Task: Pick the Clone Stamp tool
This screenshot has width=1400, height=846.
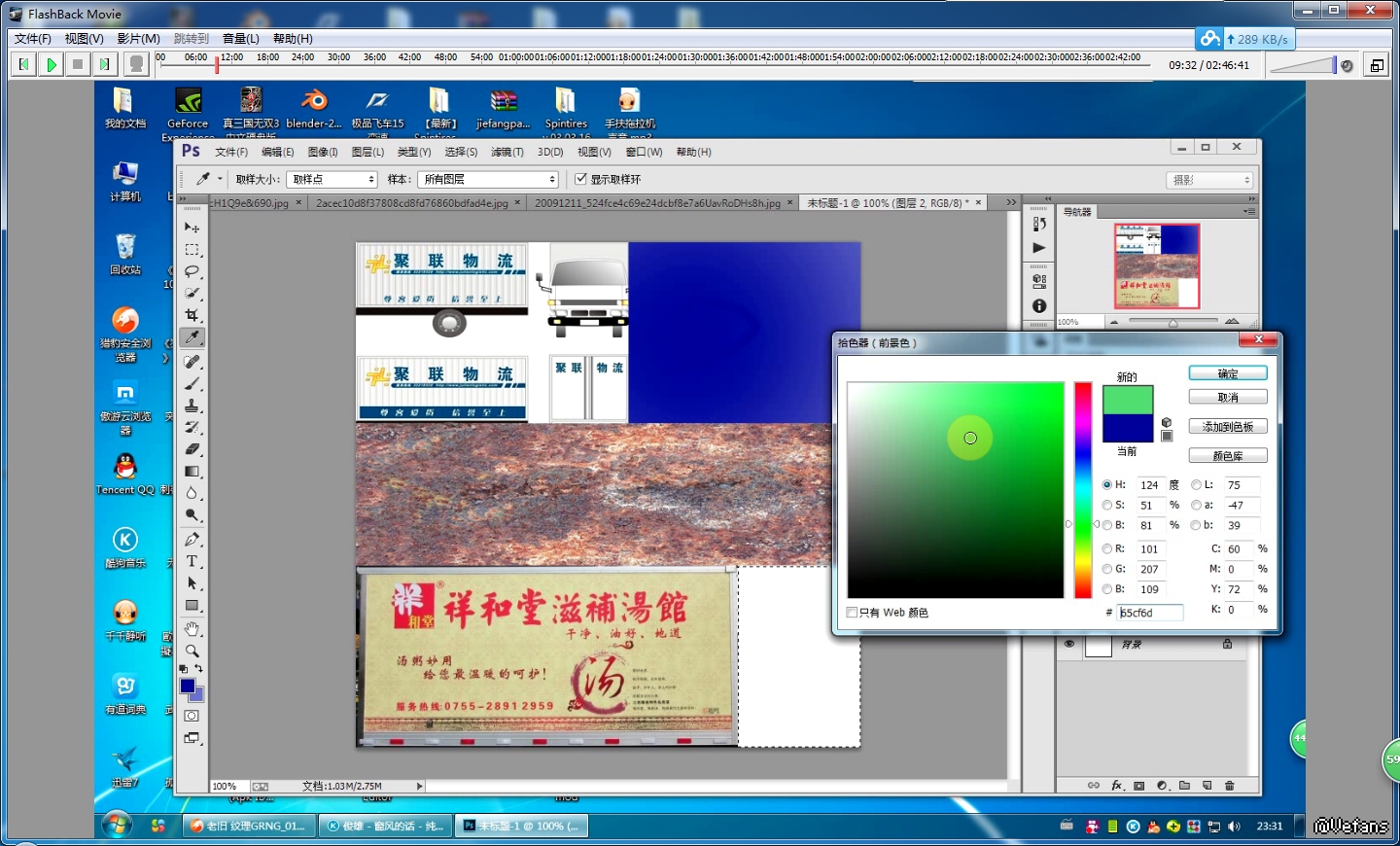Action: coord(192,405)
